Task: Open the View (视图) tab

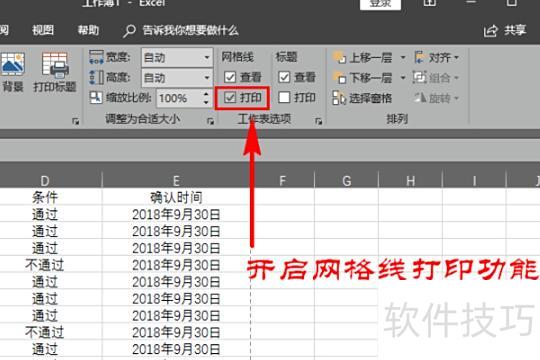Action: coord(43,30)
